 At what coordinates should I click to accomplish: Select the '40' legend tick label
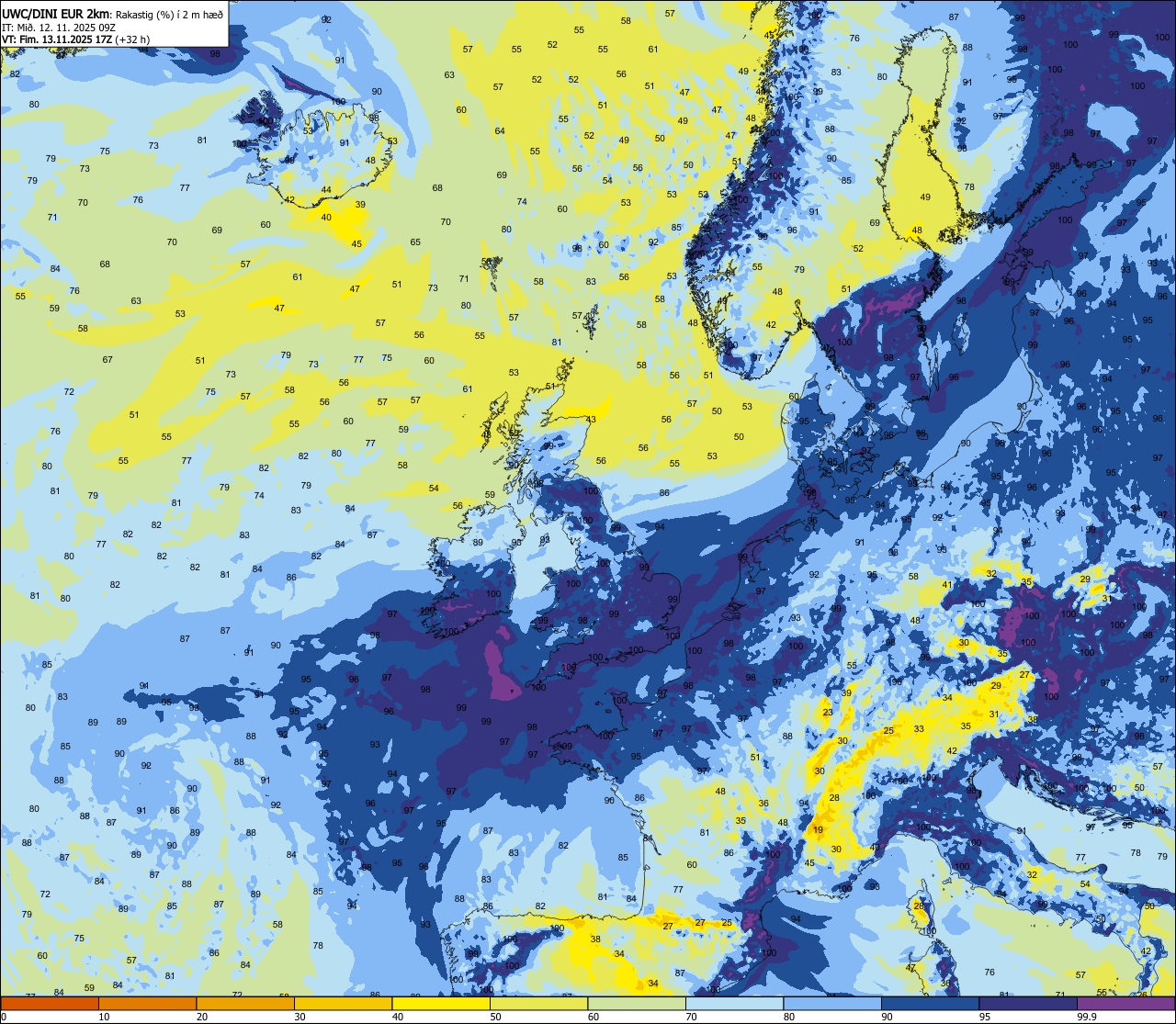397,1017
